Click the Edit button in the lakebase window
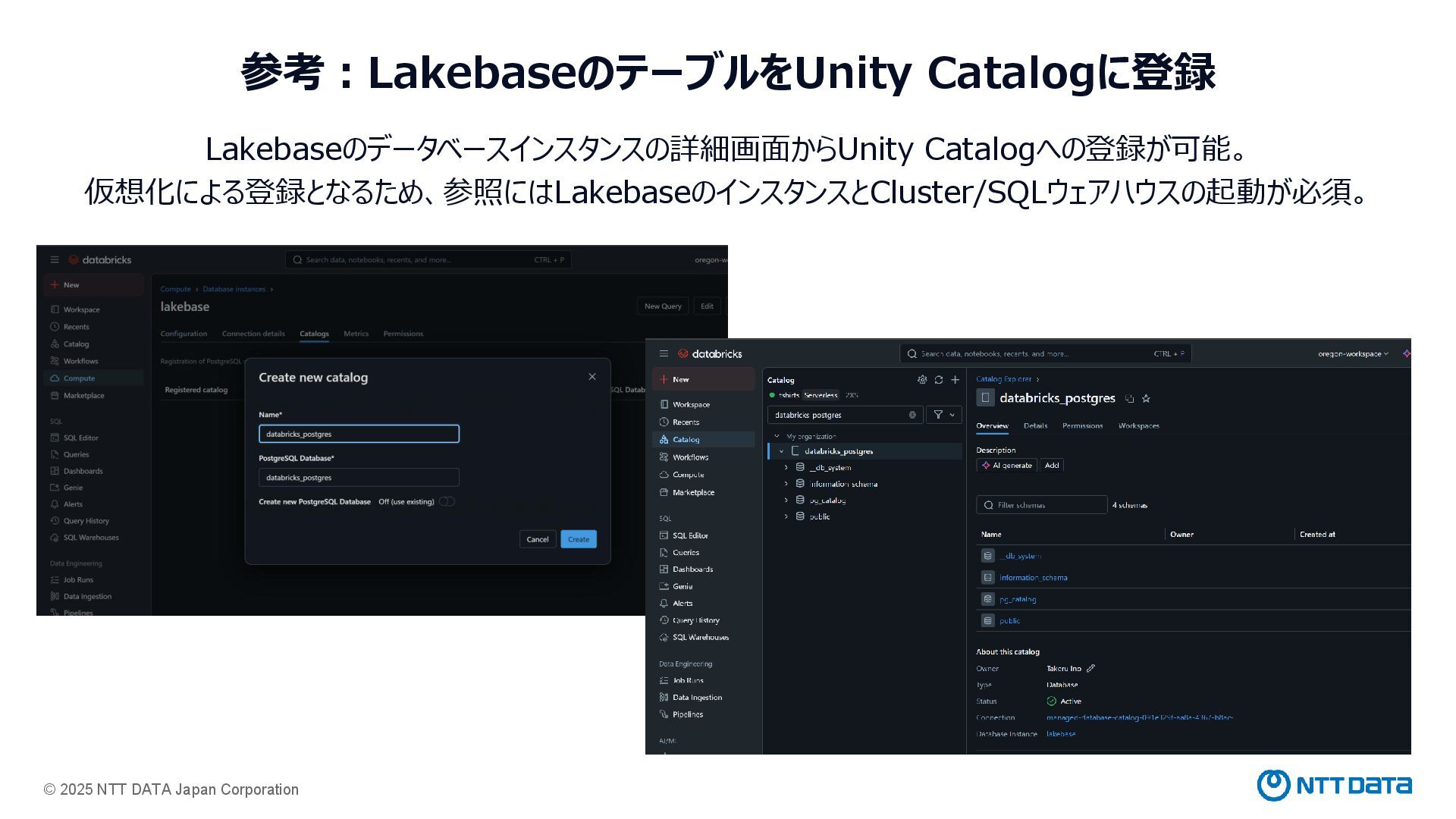The width and height of the screenshot is (1456, 819). coord(707,306)
